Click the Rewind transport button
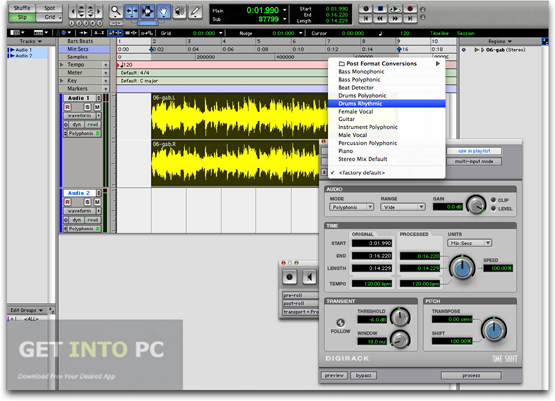The image size is (555, 401). coord(380,18)
